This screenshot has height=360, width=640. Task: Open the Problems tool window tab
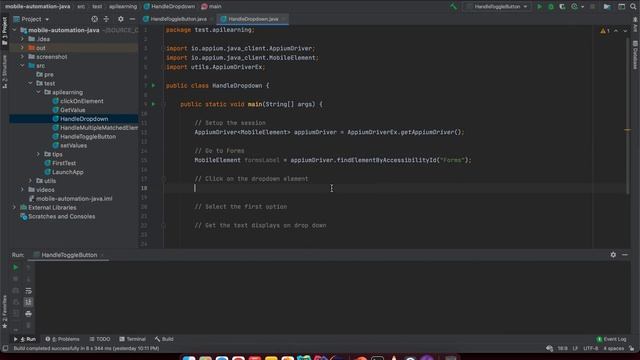pyautogui.click(x=62, y=339)
